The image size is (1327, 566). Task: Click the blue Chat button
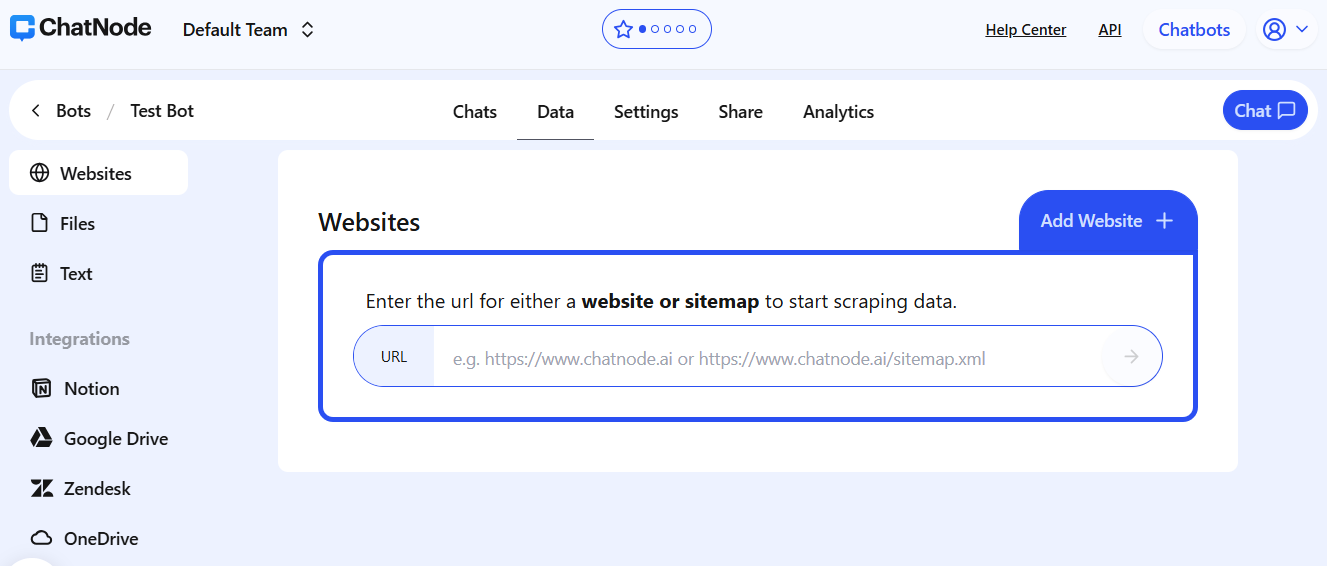1265,110
